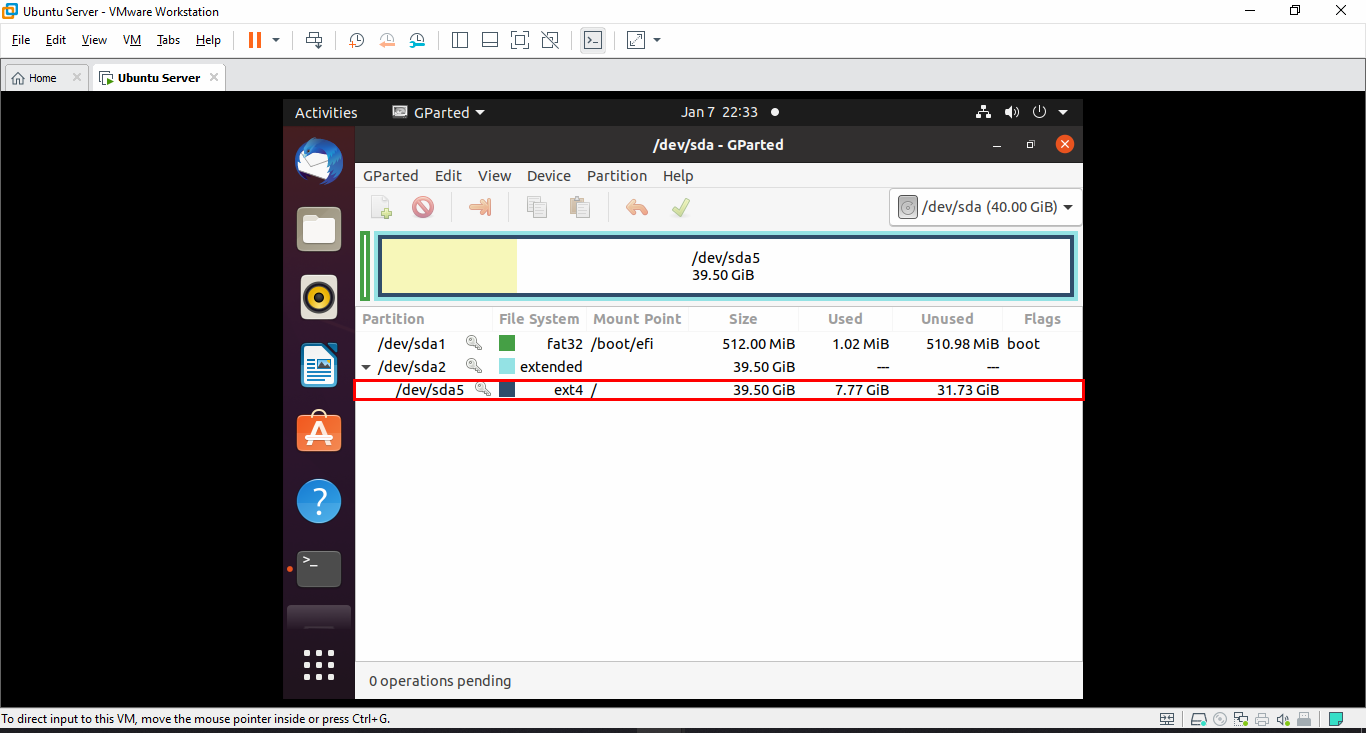Send Ctrl+Alt+Del to the virtual machine
The height and width of the screenshot is (733, 1366).
click(314, 40)
